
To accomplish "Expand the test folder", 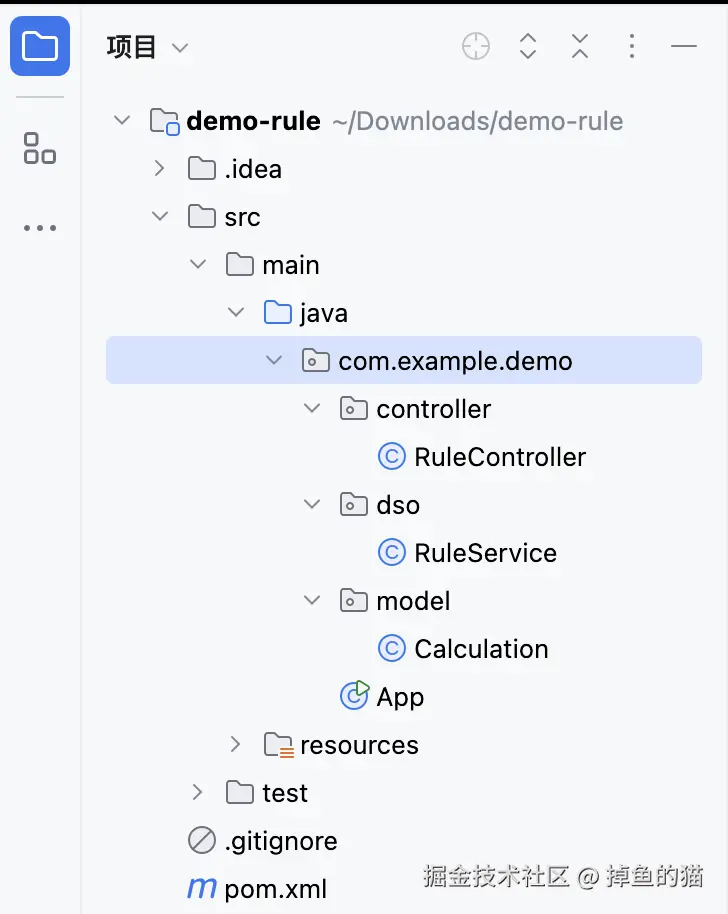I will click(x=197, y=793).
